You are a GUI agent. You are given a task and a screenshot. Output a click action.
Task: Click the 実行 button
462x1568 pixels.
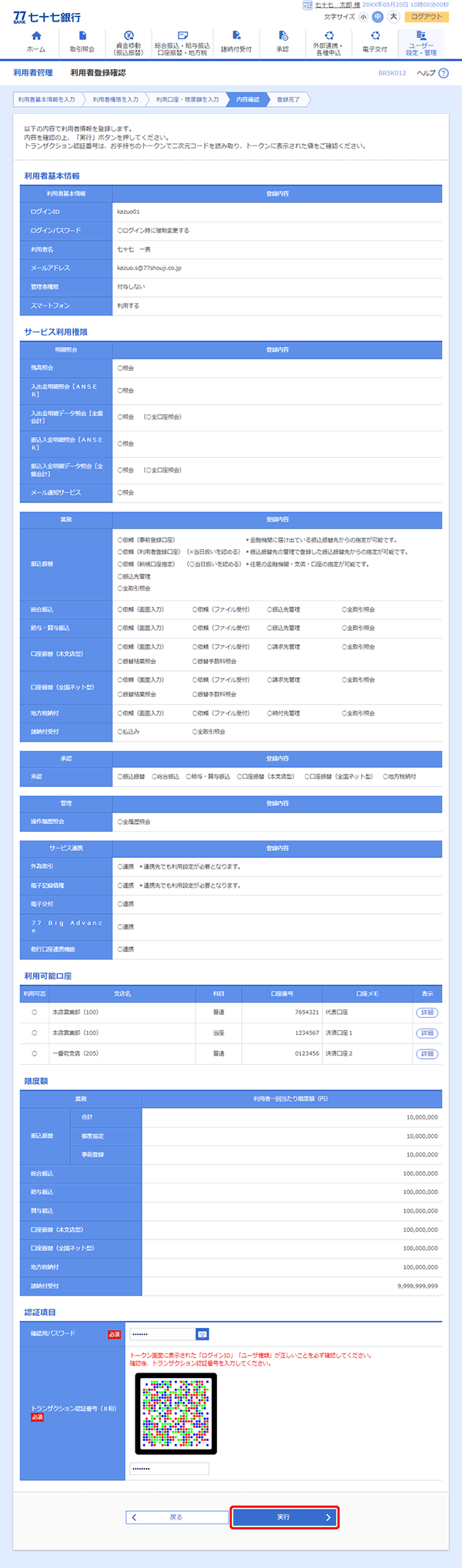coord(284,1517)
